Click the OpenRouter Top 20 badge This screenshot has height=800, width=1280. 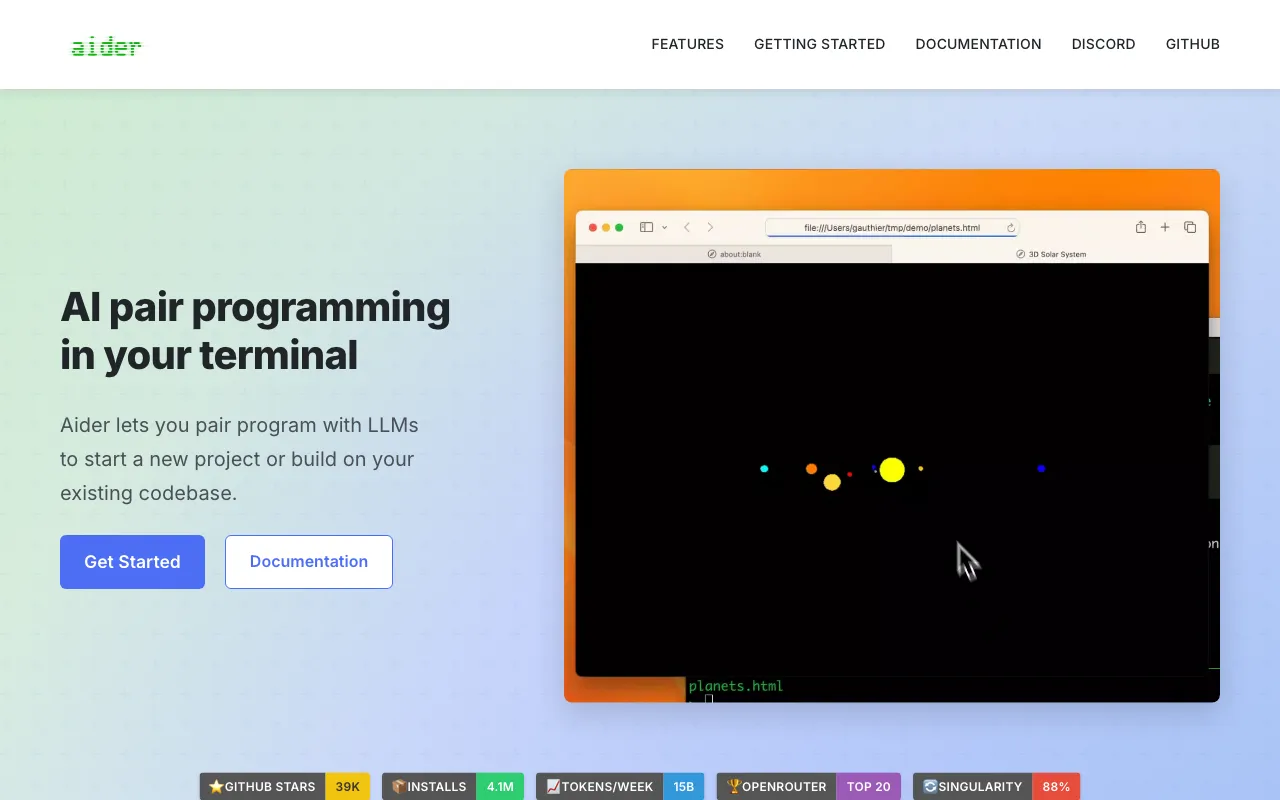[x=809, y=787]
